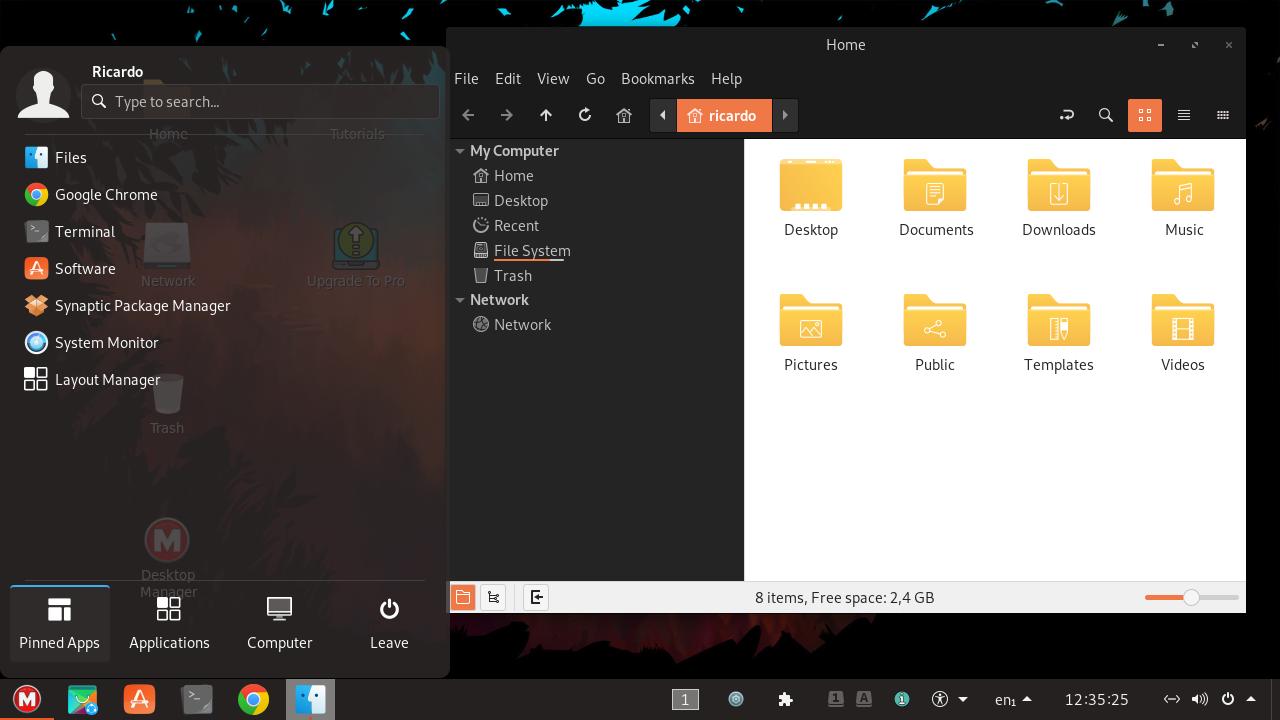This screenshot has height=720, width=1280.
Task: Select the Documents folder icon
Action: [935, 185]
